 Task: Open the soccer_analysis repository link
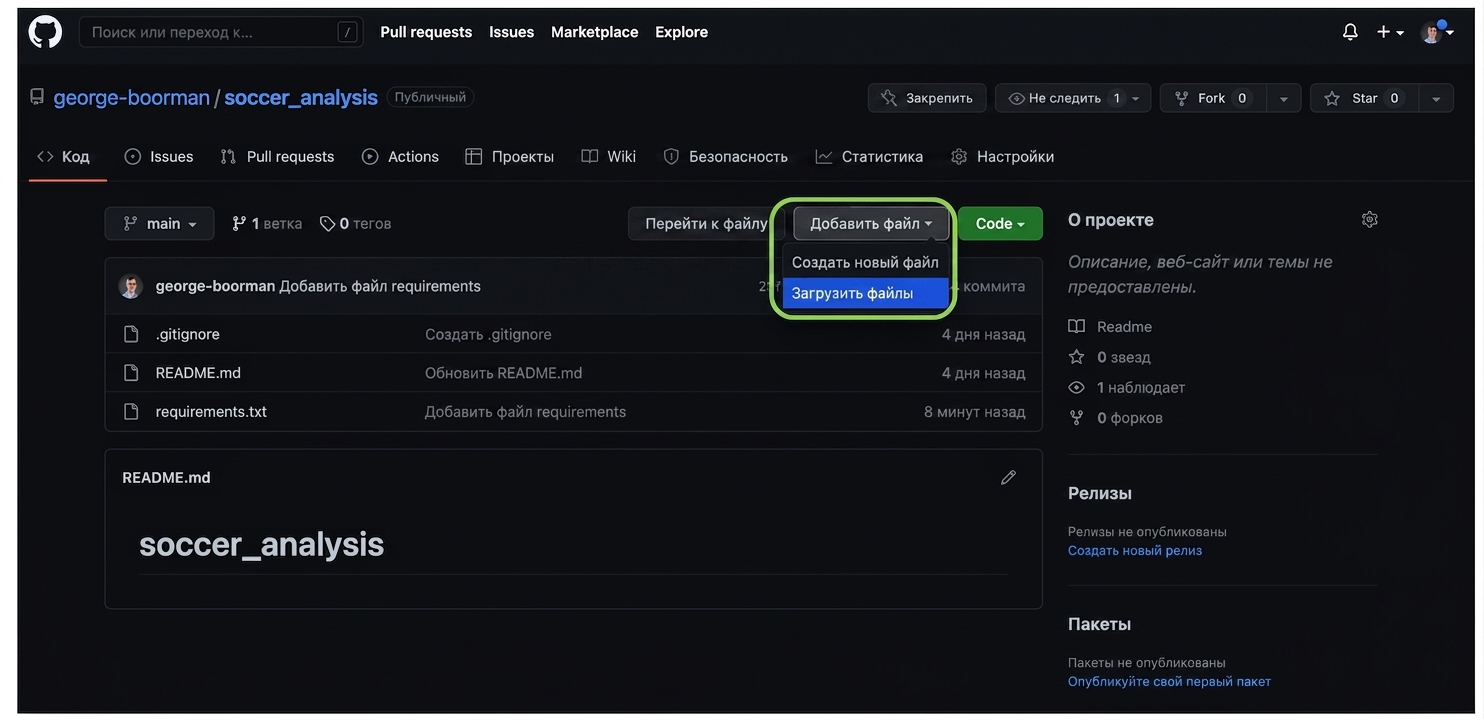pos(301,97)
